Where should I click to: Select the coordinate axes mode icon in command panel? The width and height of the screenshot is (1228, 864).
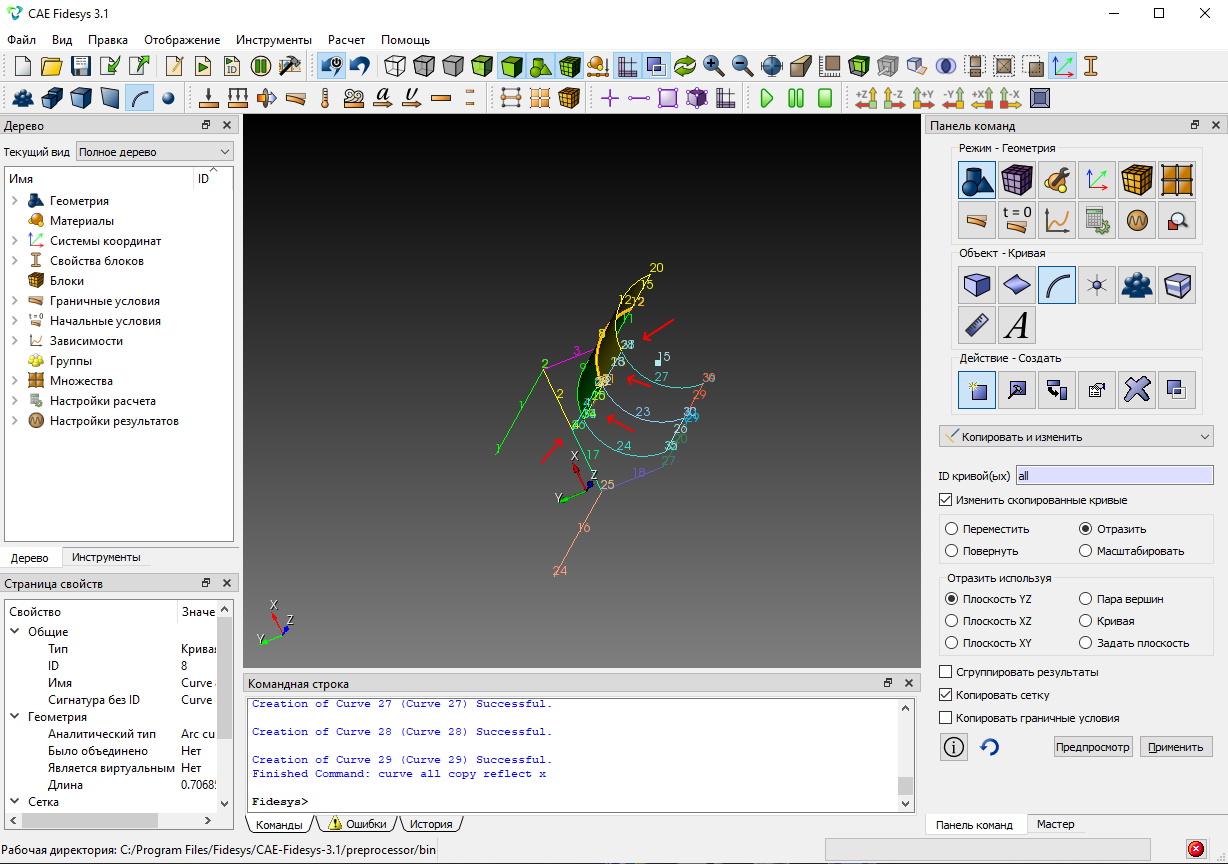tap(1097, 180)
